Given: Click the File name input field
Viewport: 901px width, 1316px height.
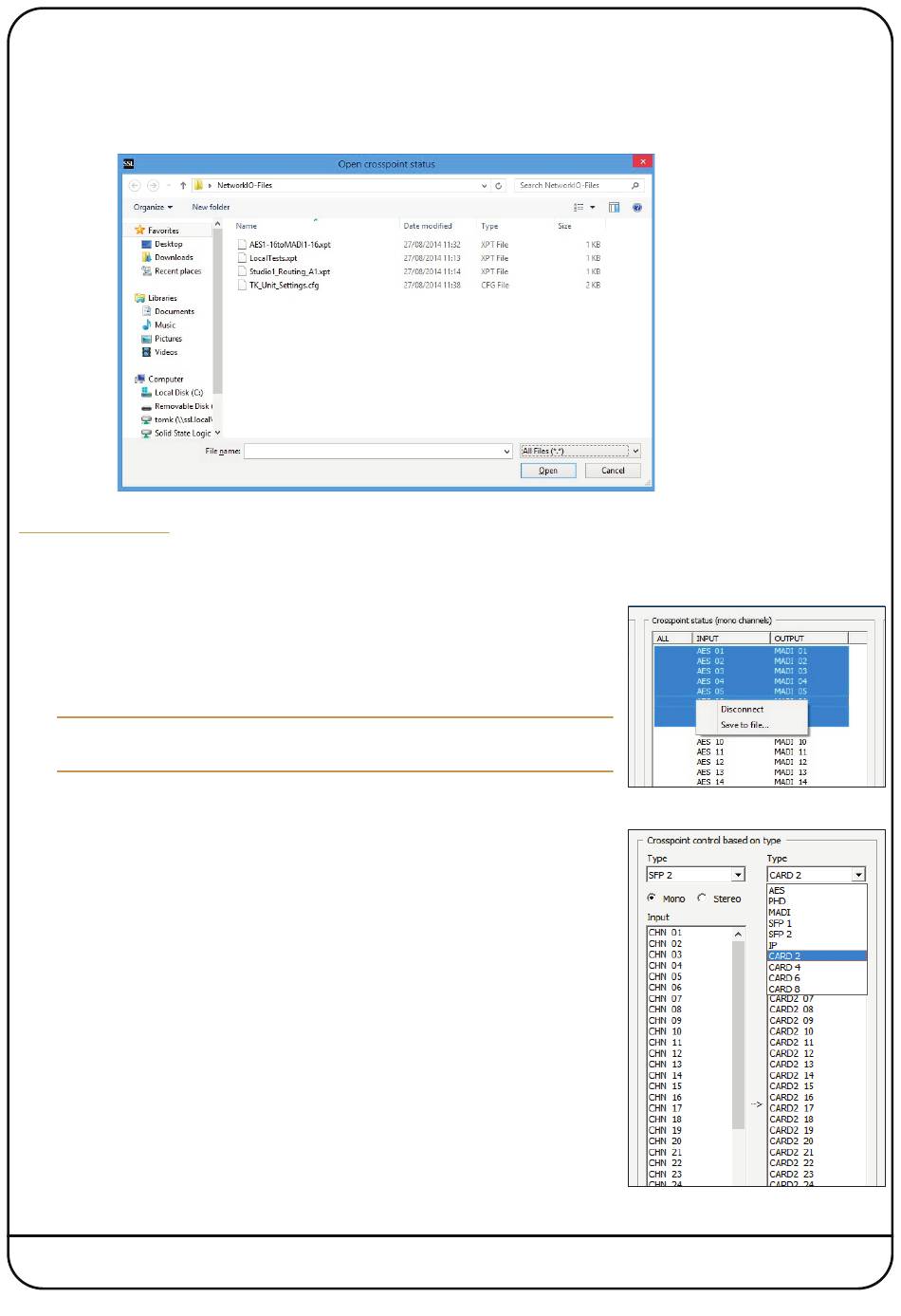Looking at the screenshot, I should 377,452.
